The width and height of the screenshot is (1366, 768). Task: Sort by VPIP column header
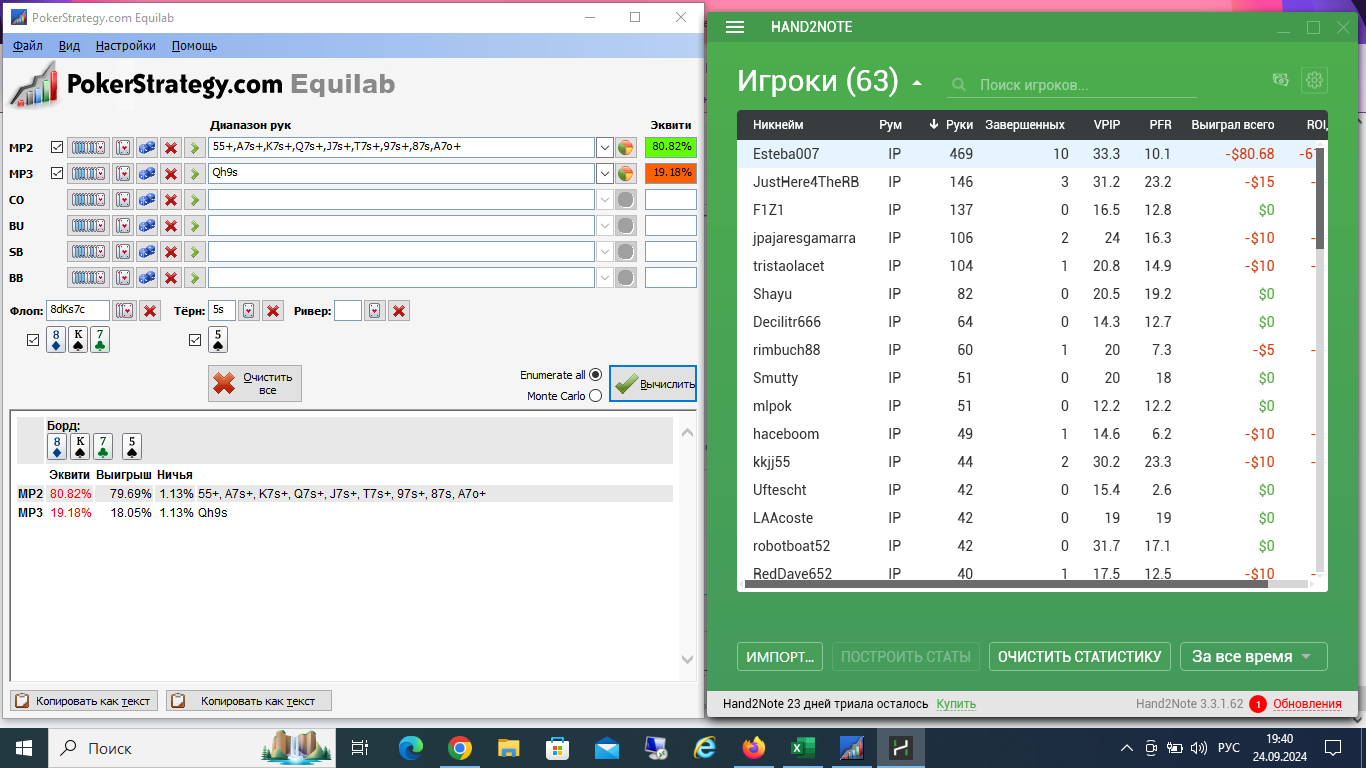click(x=1107, y=125)
